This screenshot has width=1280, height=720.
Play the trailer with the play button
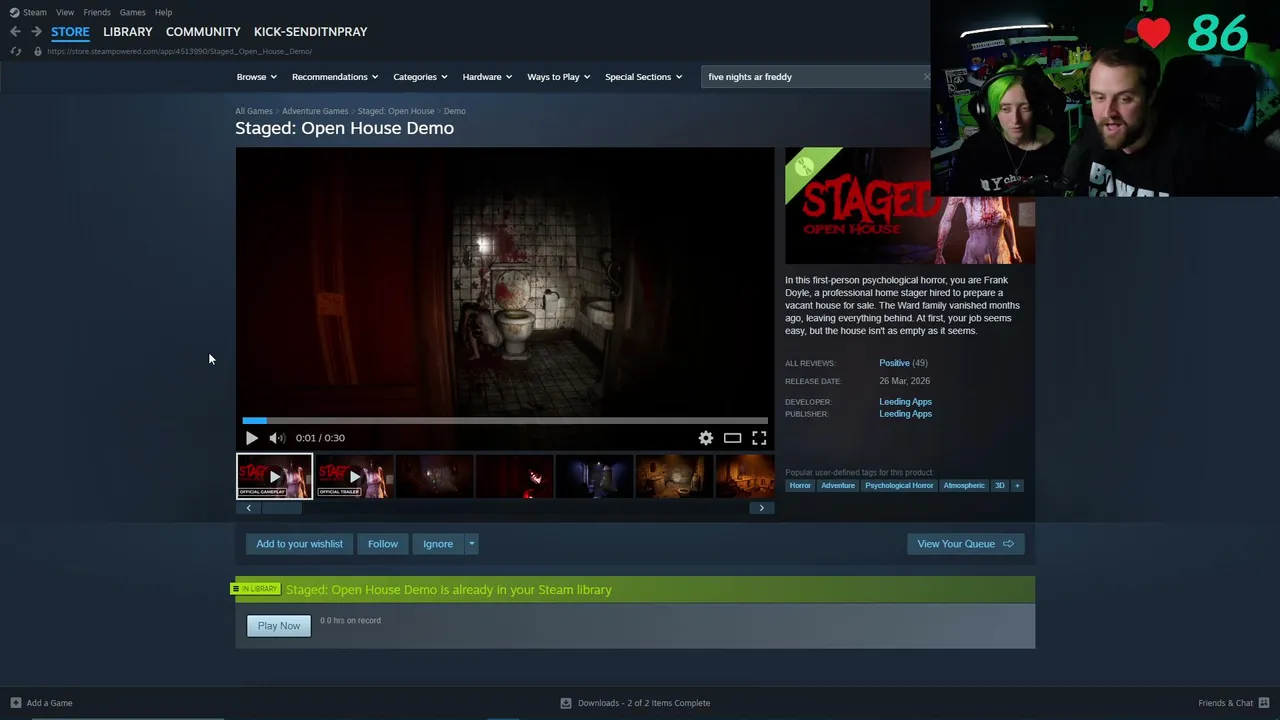251,438
